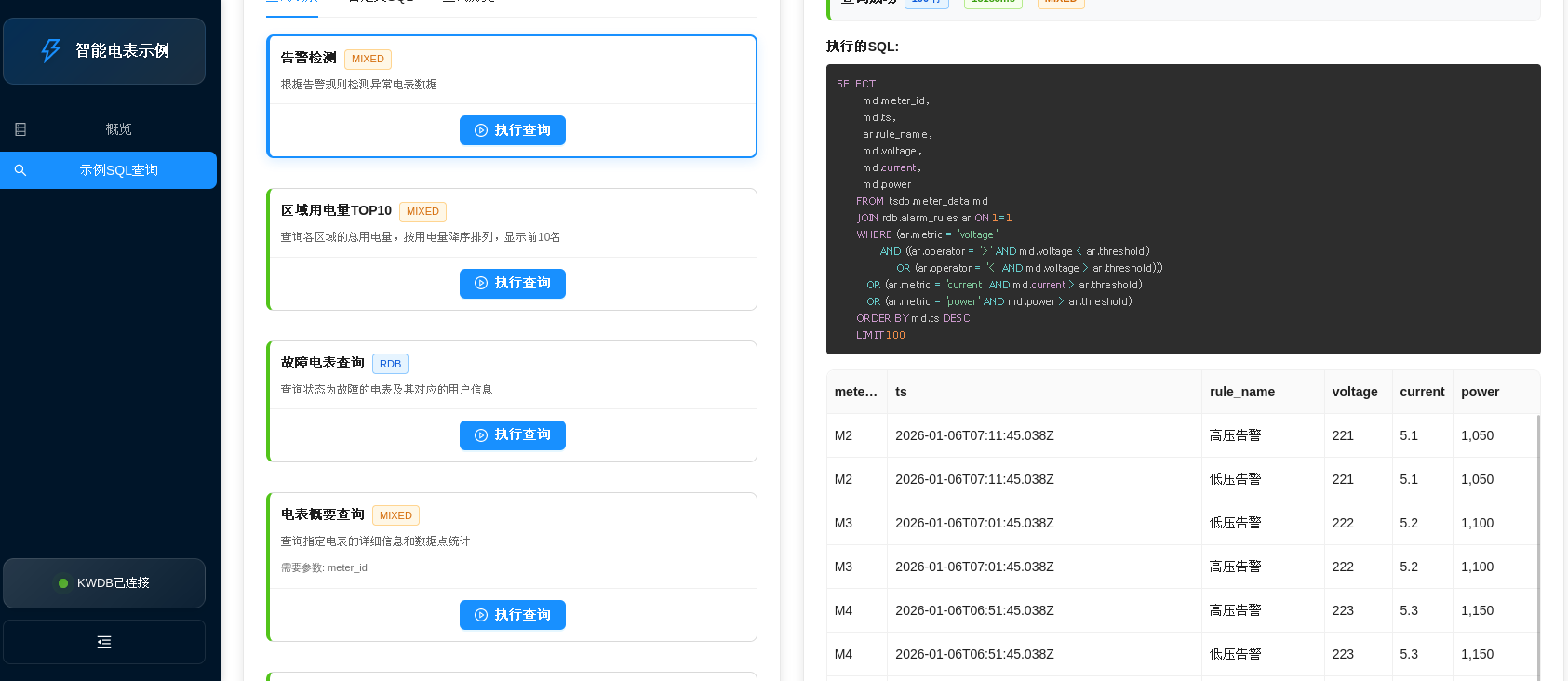Click play icon in 故障电表查询 execute button
This screenshot has width=1568, height=681.
(481, 435)
